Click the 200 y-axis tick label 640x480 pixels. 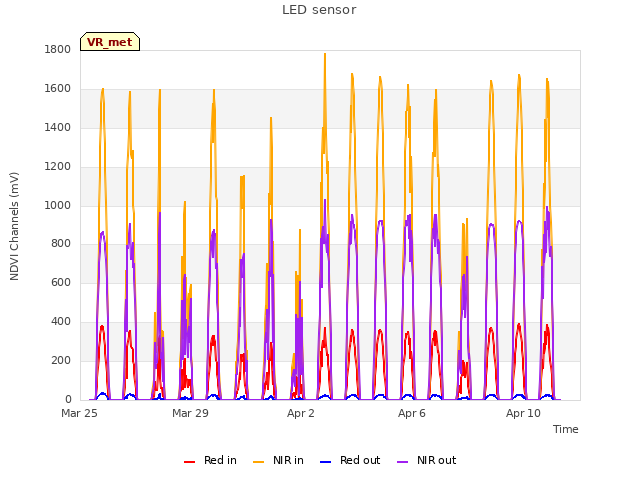click(61, 360)
